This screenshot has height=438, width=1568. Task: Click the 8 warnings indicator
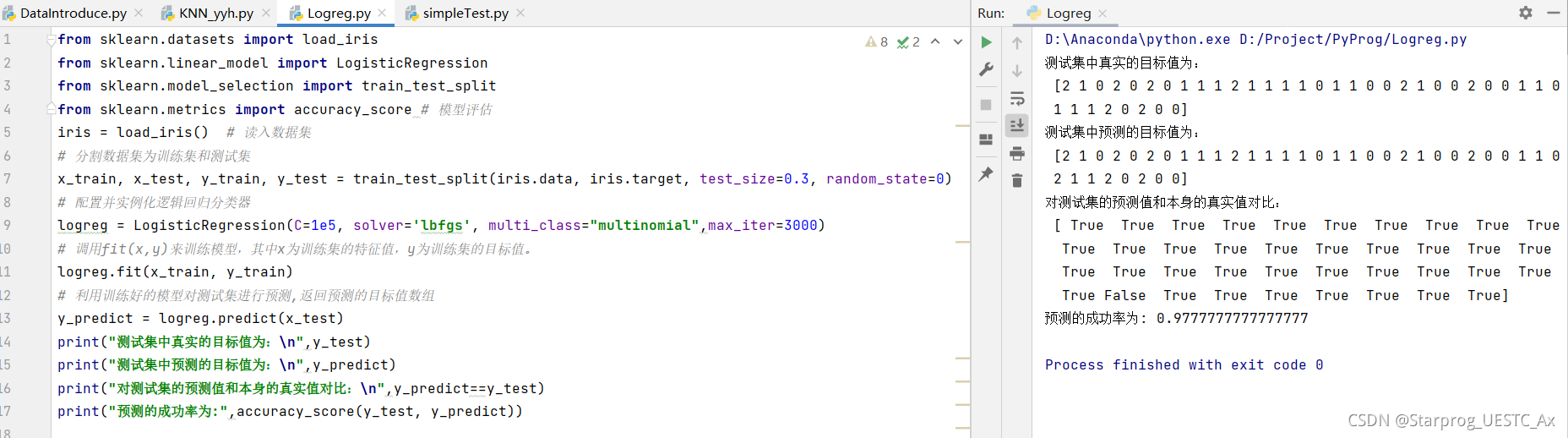(877, 41)
